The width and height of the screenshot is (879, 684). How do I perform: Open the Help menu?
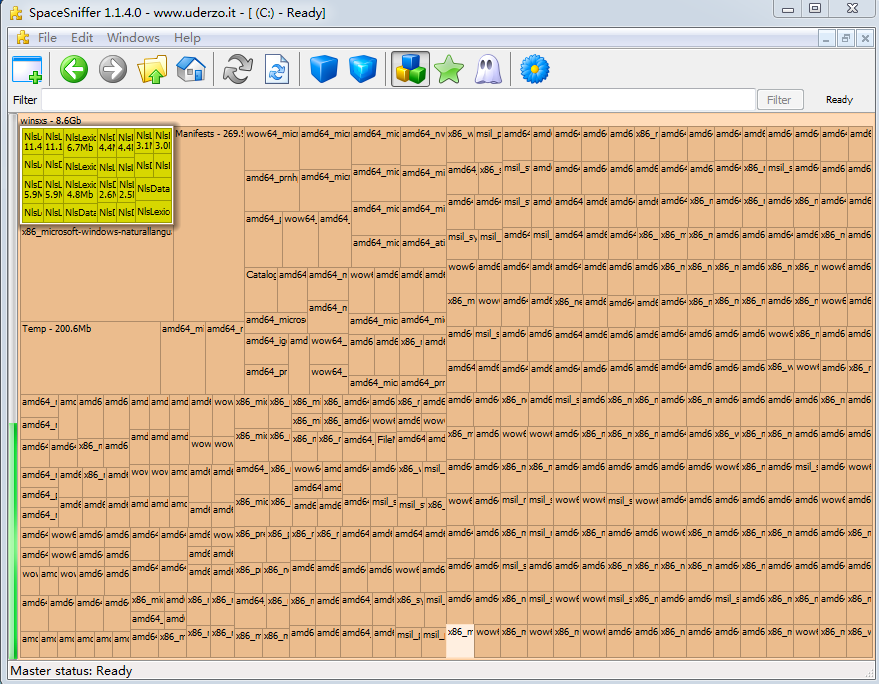tap(187, 38)
